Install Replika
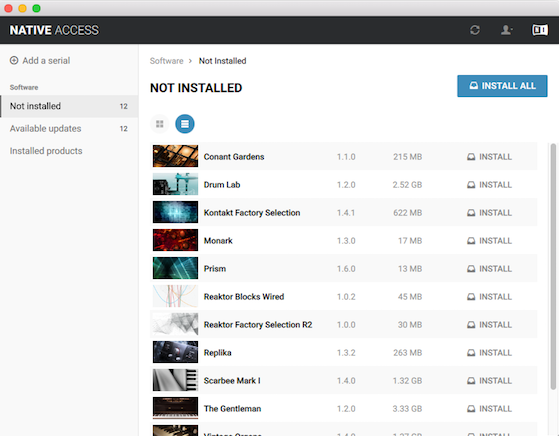The height and width of the screenshot is (436, 559). (489, 353)
